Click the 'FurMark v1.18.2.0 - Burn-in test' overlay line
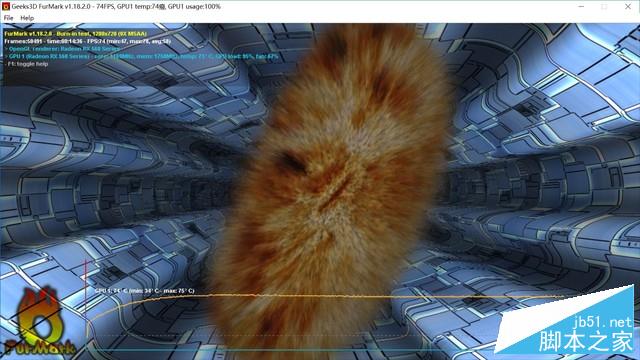Viewport: 640px width, 360px height. [76, 33]
